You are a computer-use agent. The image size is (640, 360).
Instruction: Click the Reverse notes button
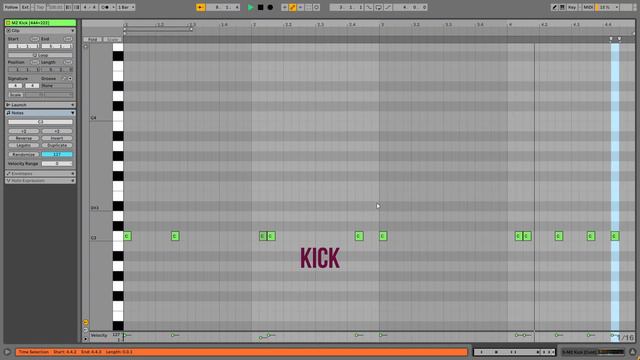coord(24,138)
